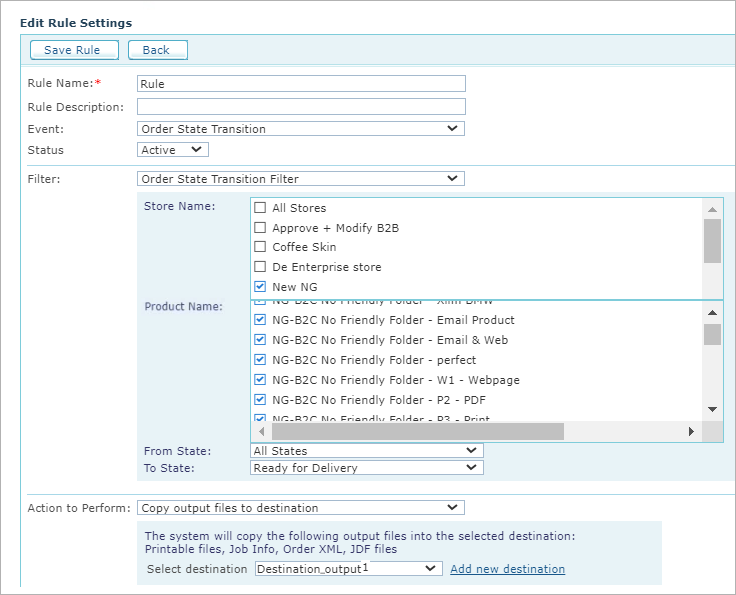This screenshot has width=736, height=595.
Task: Open the Filter type dropdown
Action: coord(300,179)
